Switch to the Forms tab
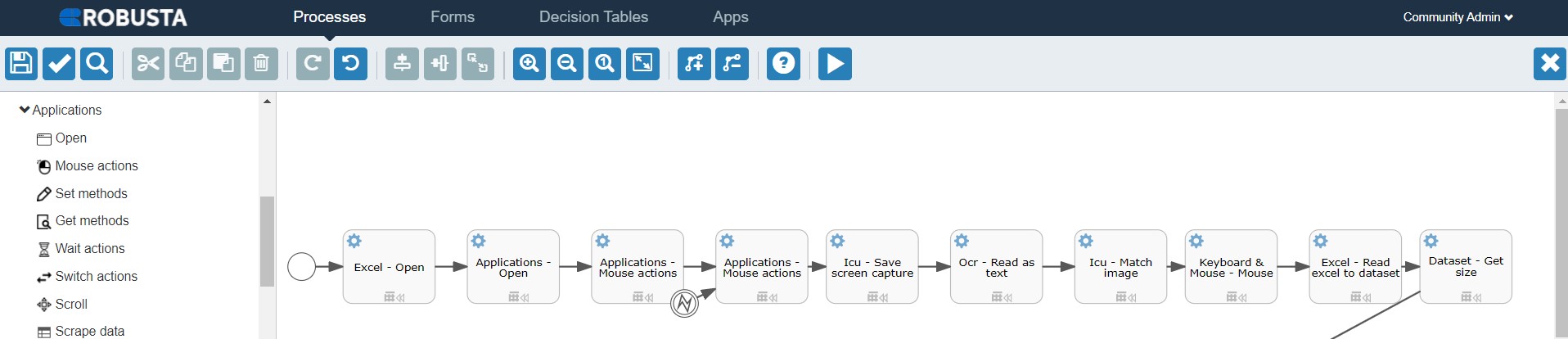 click(x=453, y=17)
